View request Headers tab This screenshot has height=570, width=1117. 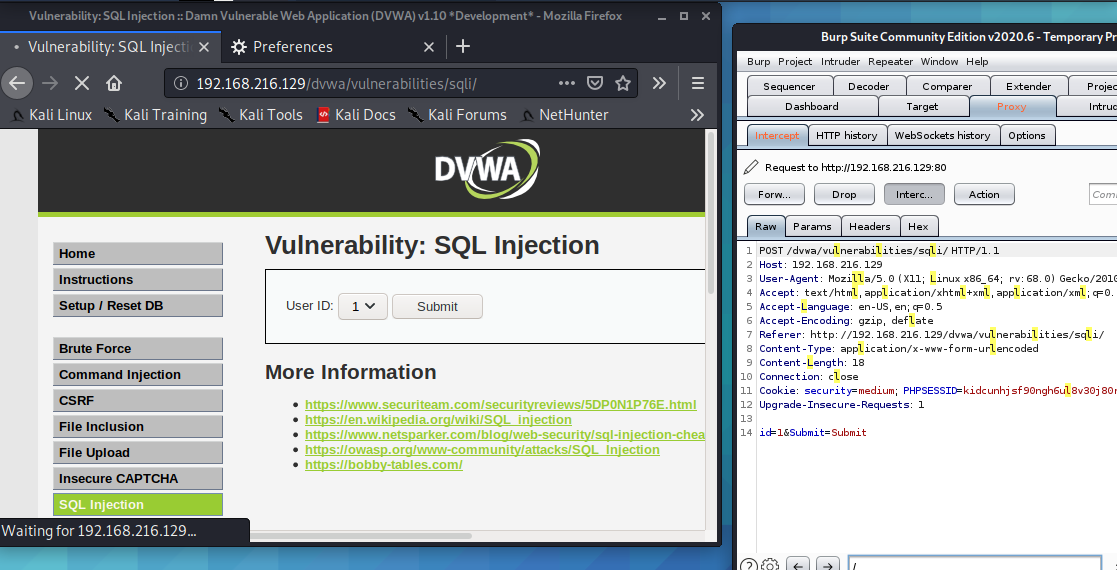tap(870, 227)
